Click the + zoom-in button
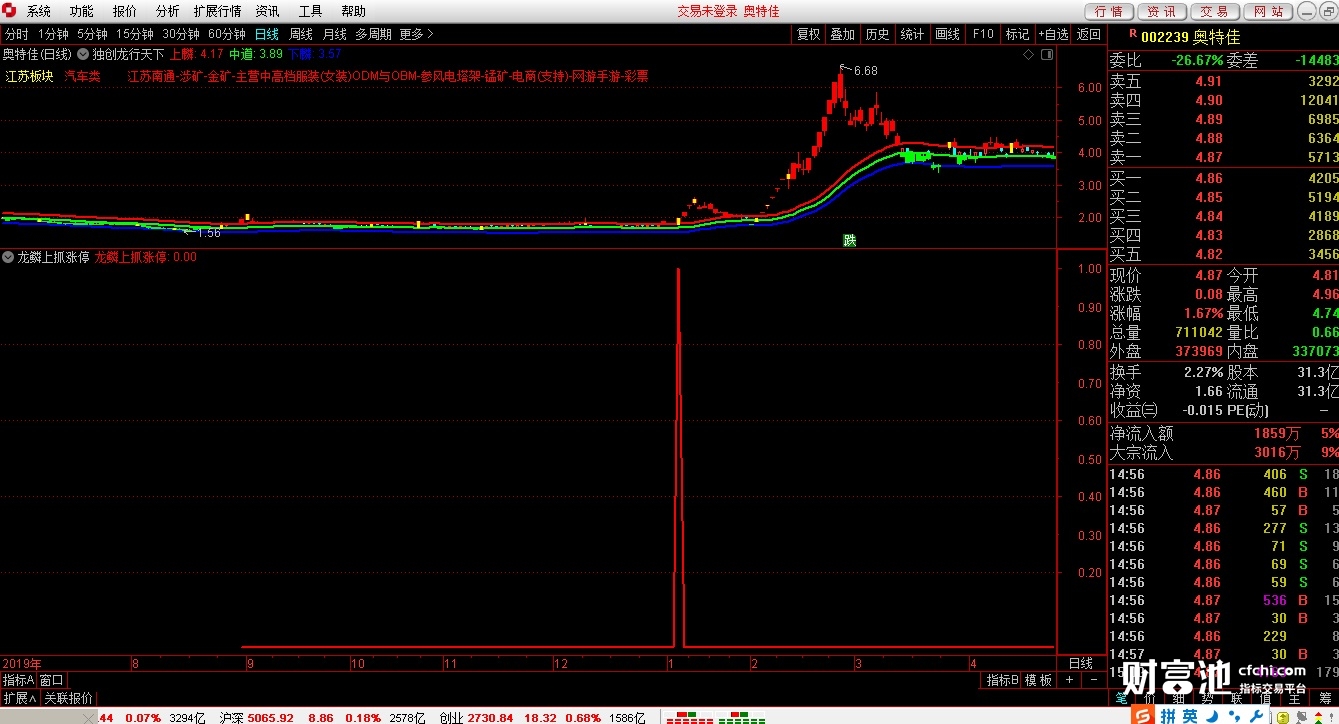Viewport: 1339px width, 724px height. 1068,680
